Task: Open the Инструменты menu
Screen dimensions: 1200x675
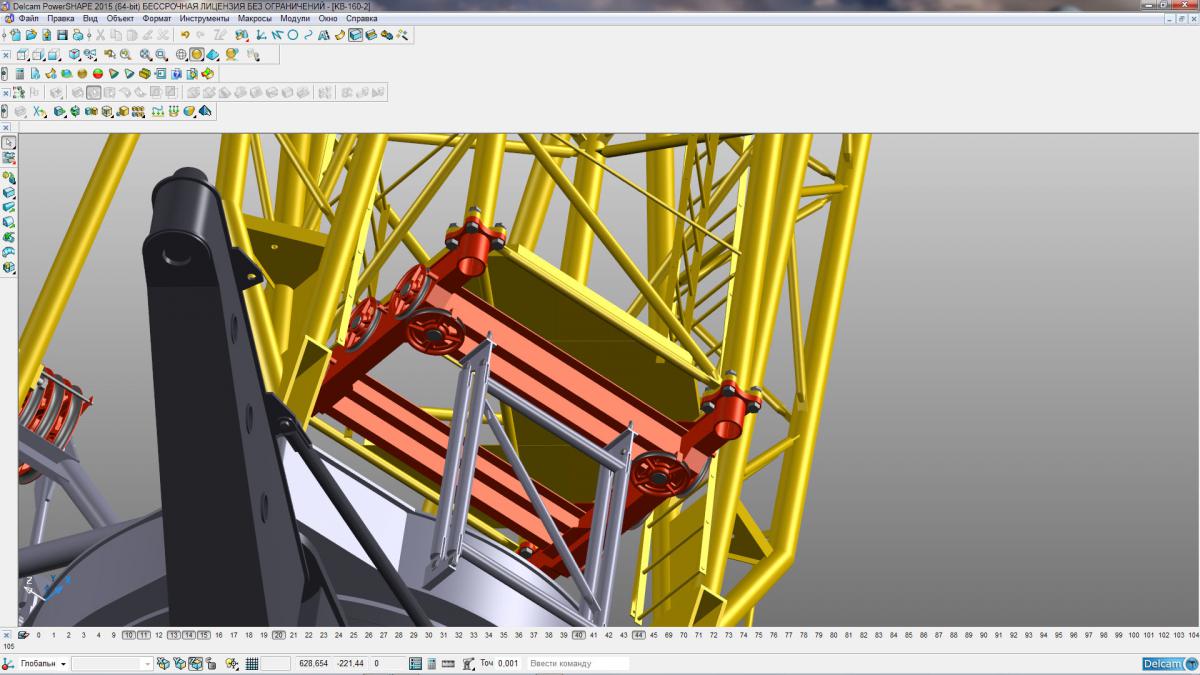Action: pos(204,18)
